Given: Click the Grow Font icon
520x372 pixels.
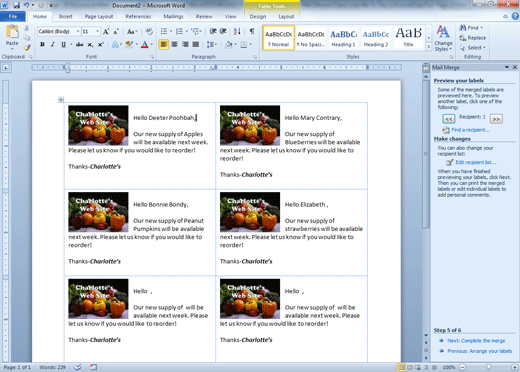Looking at the screenshot, I should pyautogui.click(x=106, y=32).
